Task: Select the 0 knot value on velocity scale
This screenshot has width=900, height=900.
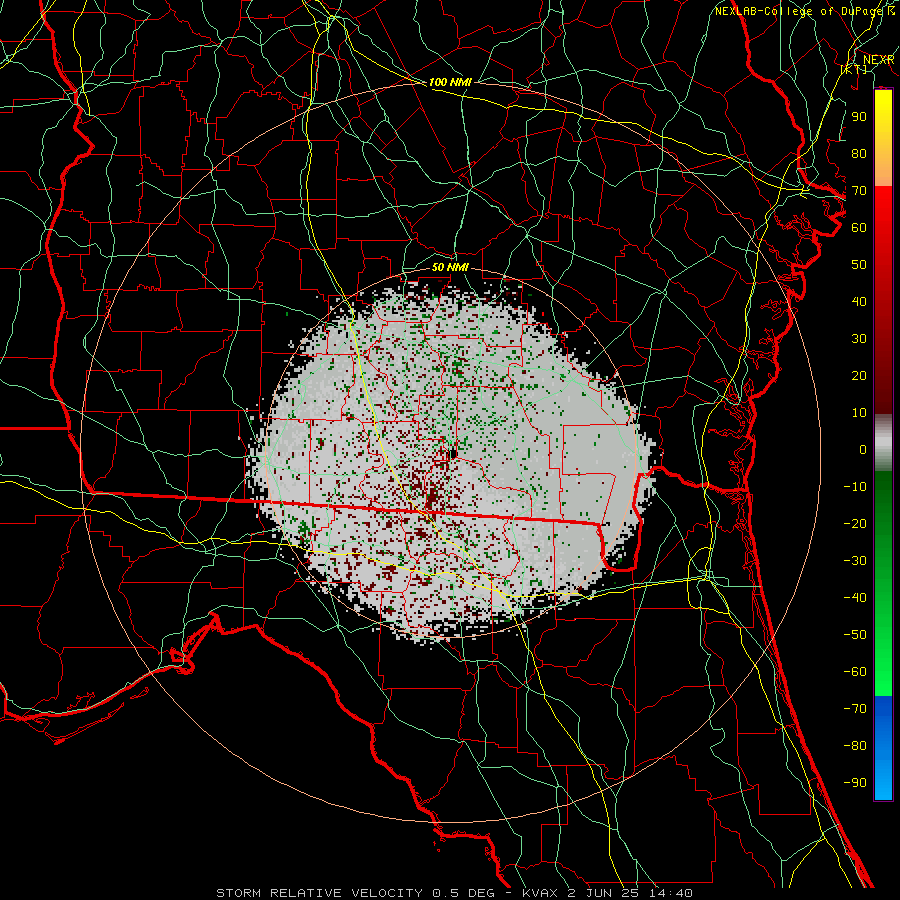Action: click(x=863, y=449)
